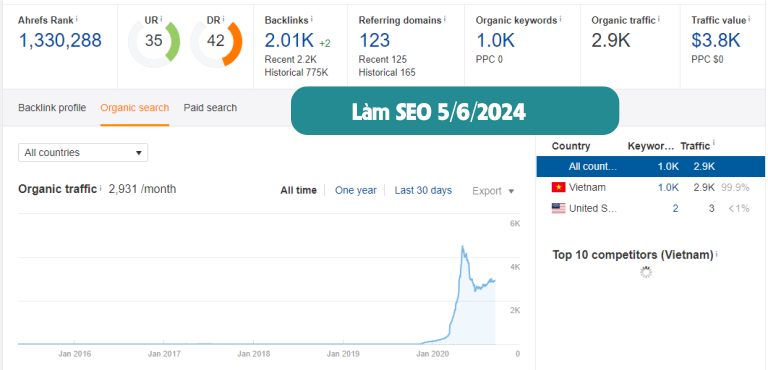Click the Vietnam flag icon
768x370 pixels.
(558, 187)
